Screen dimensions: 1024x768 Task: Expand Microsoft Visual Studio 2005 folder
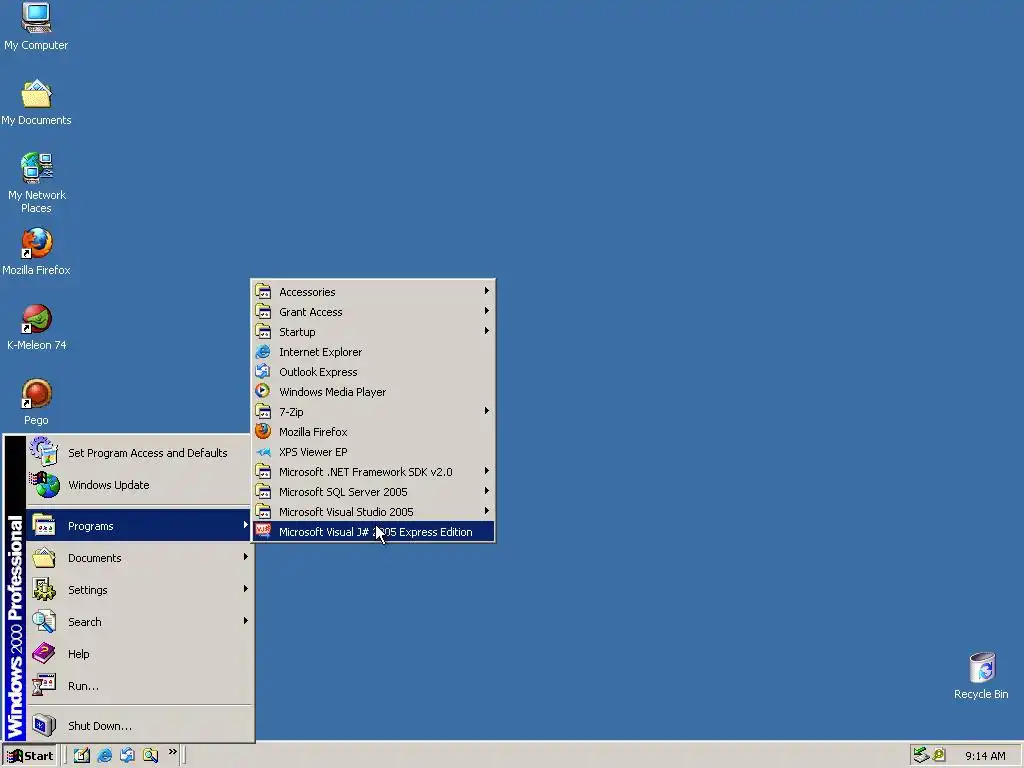pos(373,512)
